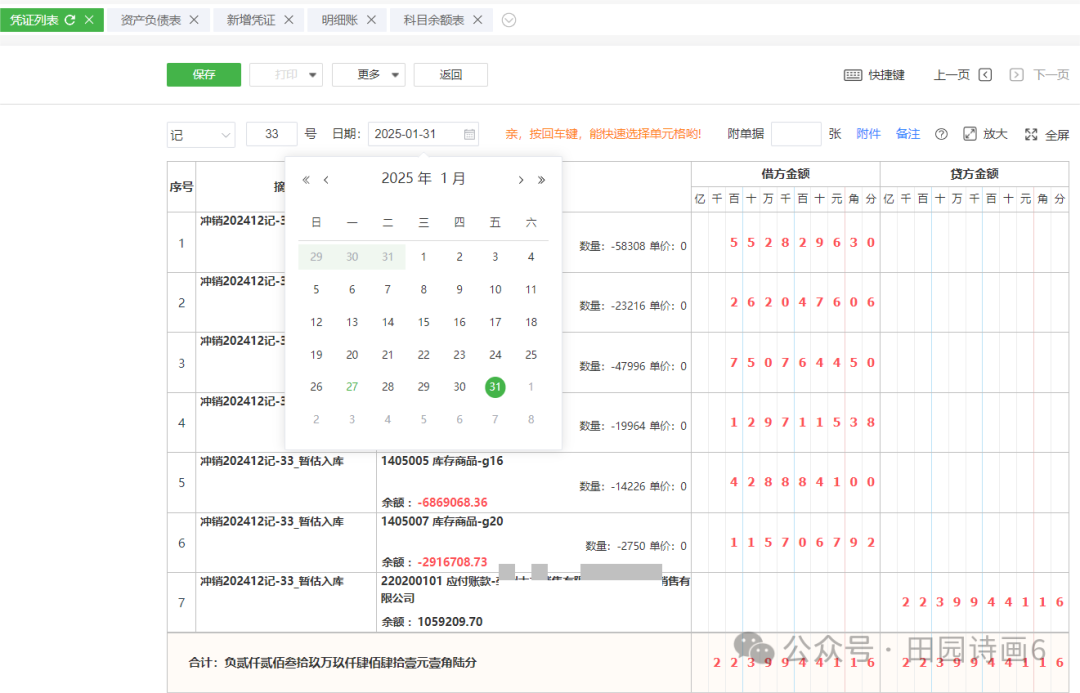Expand the 打印 dropdown

pyautogui.click(x=314, y=75)
